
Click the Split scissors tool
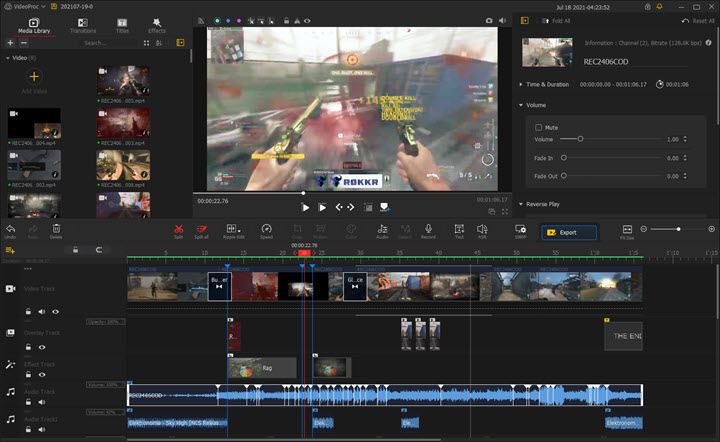pyautogui.click(x=179, y=231)
